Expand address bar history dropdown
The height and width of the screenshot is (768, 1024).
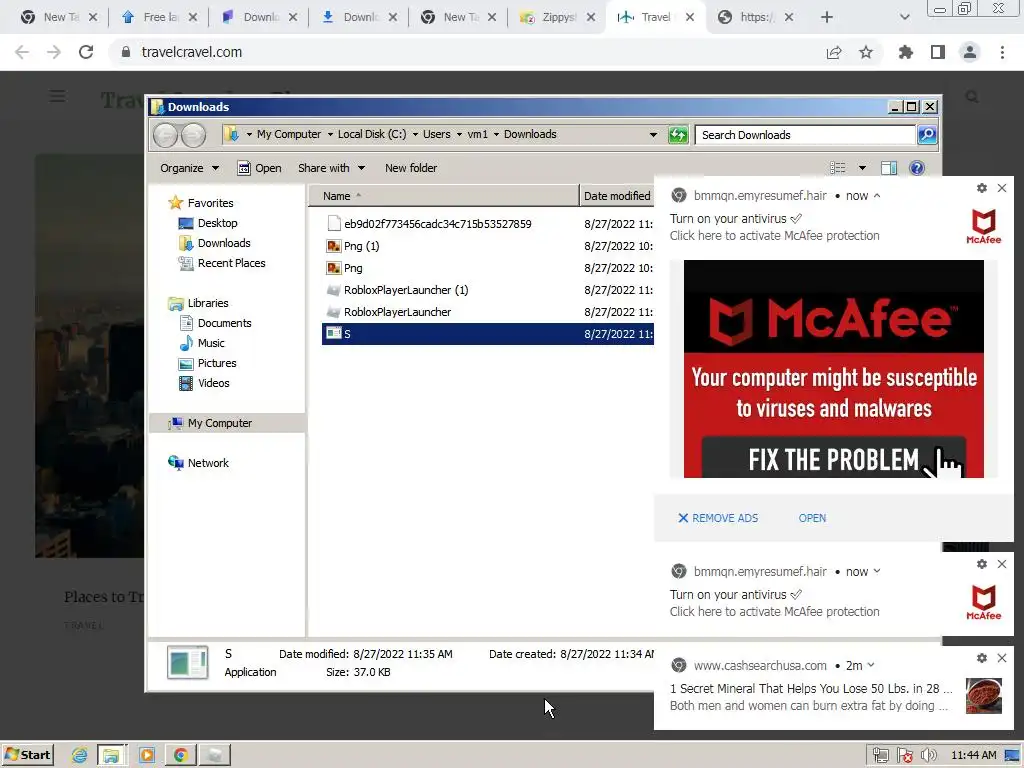tap(653, 135)
